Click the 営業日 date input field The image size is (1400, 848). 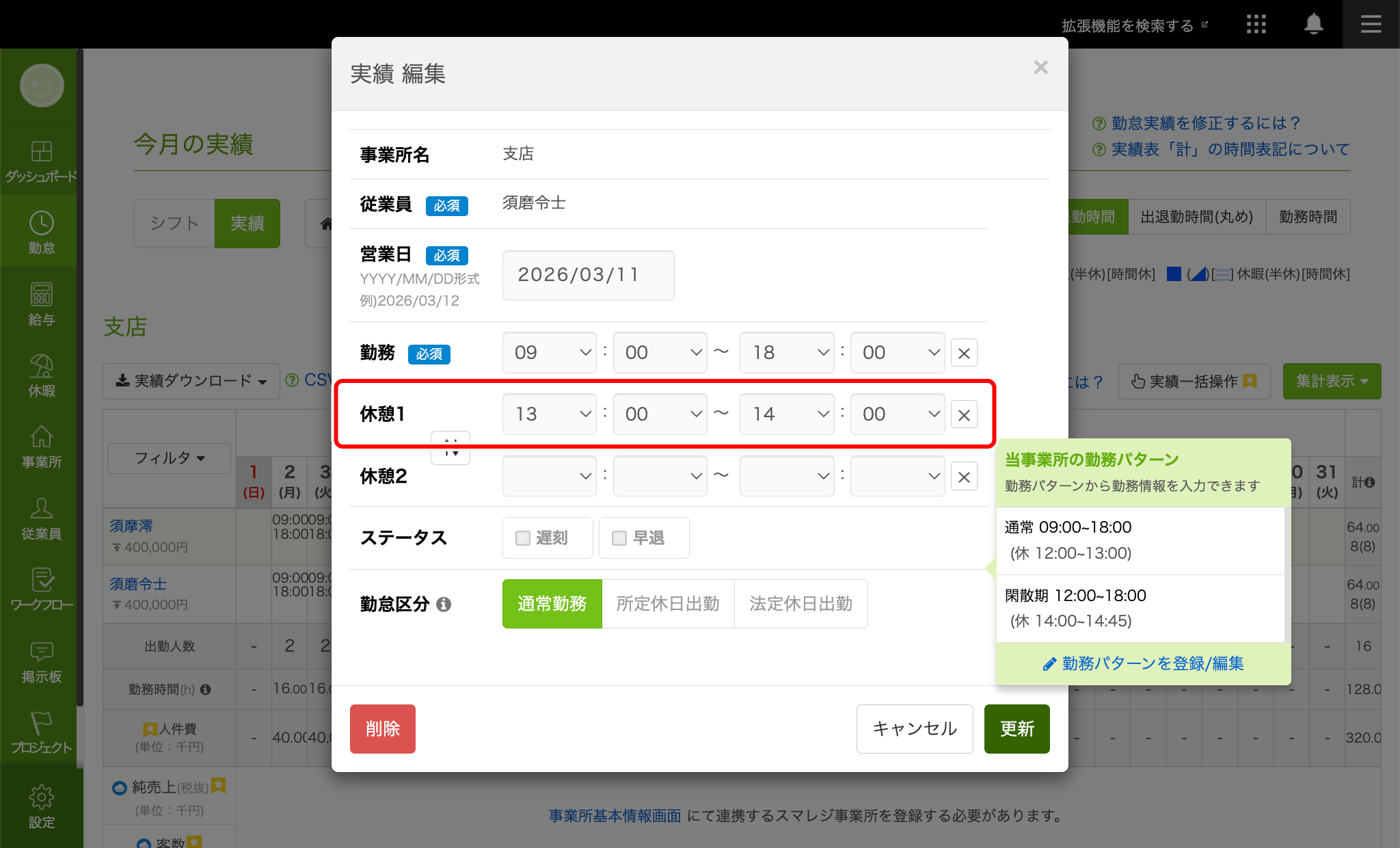pyautogui.click(x=588, y=275)
